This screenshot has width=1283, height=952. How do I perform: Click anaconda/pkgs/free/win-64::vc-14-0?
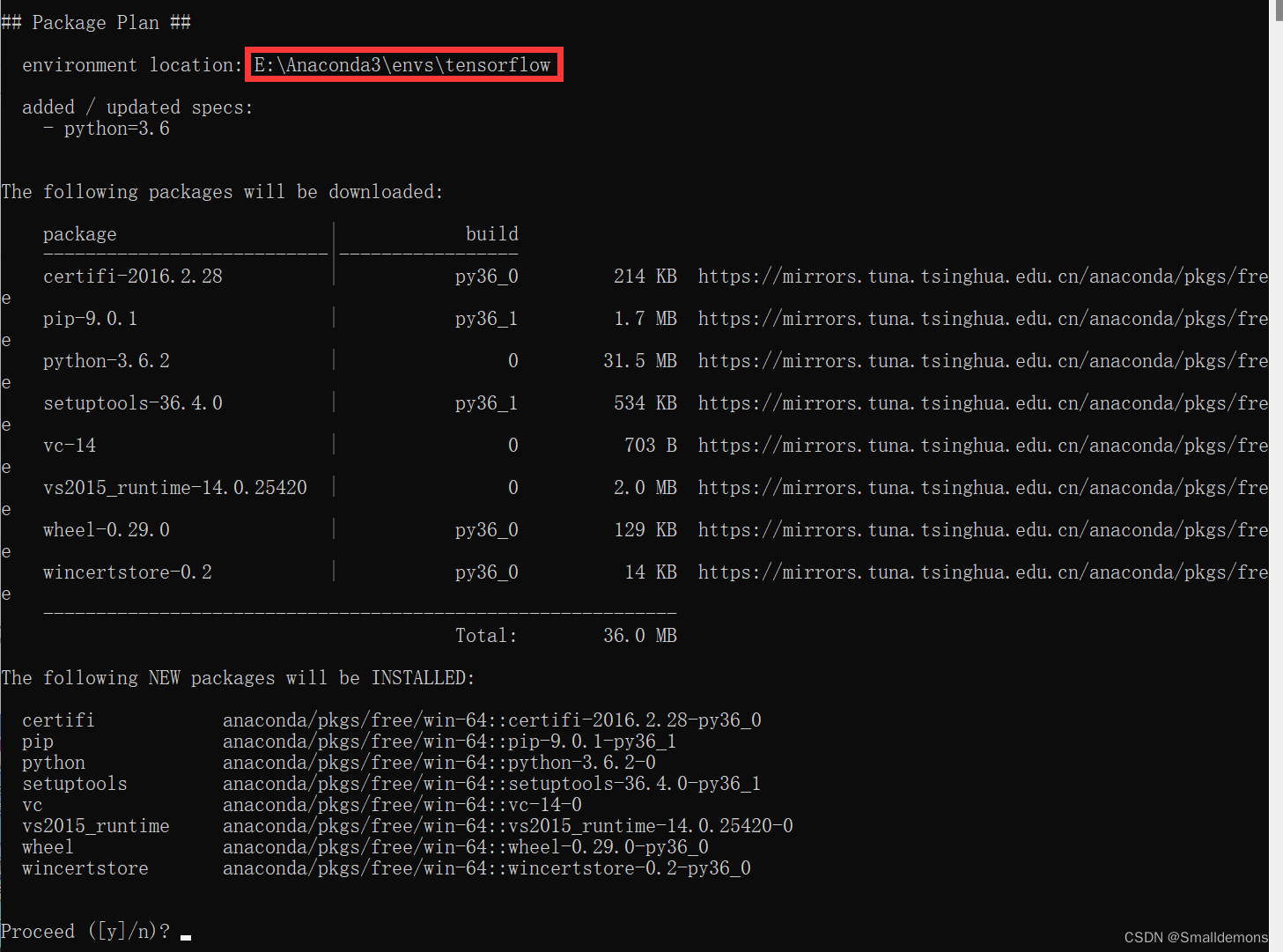(x=402, y=805)
